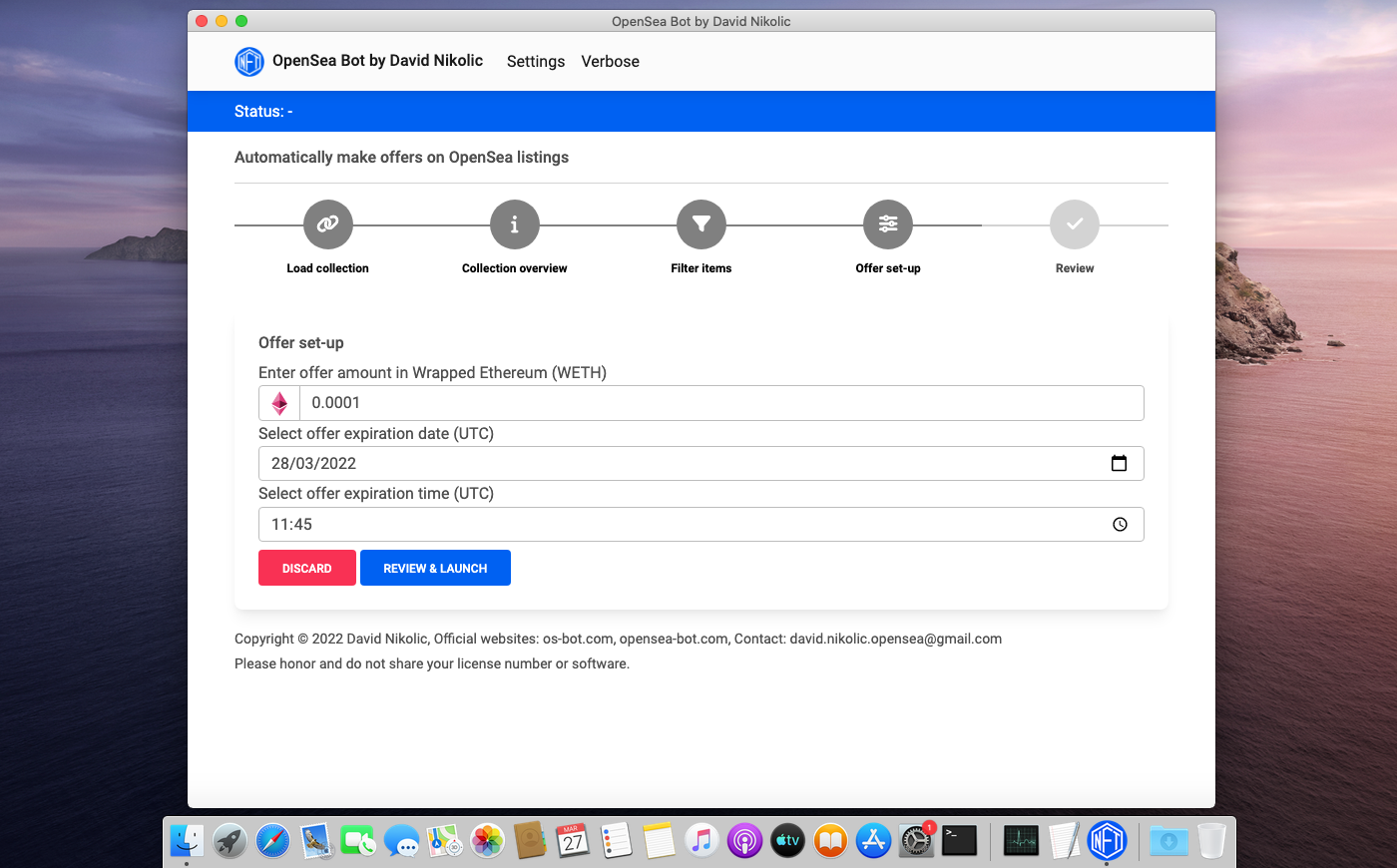Open the Settings menu item
Viewport: 1397px width, 868px height.
(536, 62)
